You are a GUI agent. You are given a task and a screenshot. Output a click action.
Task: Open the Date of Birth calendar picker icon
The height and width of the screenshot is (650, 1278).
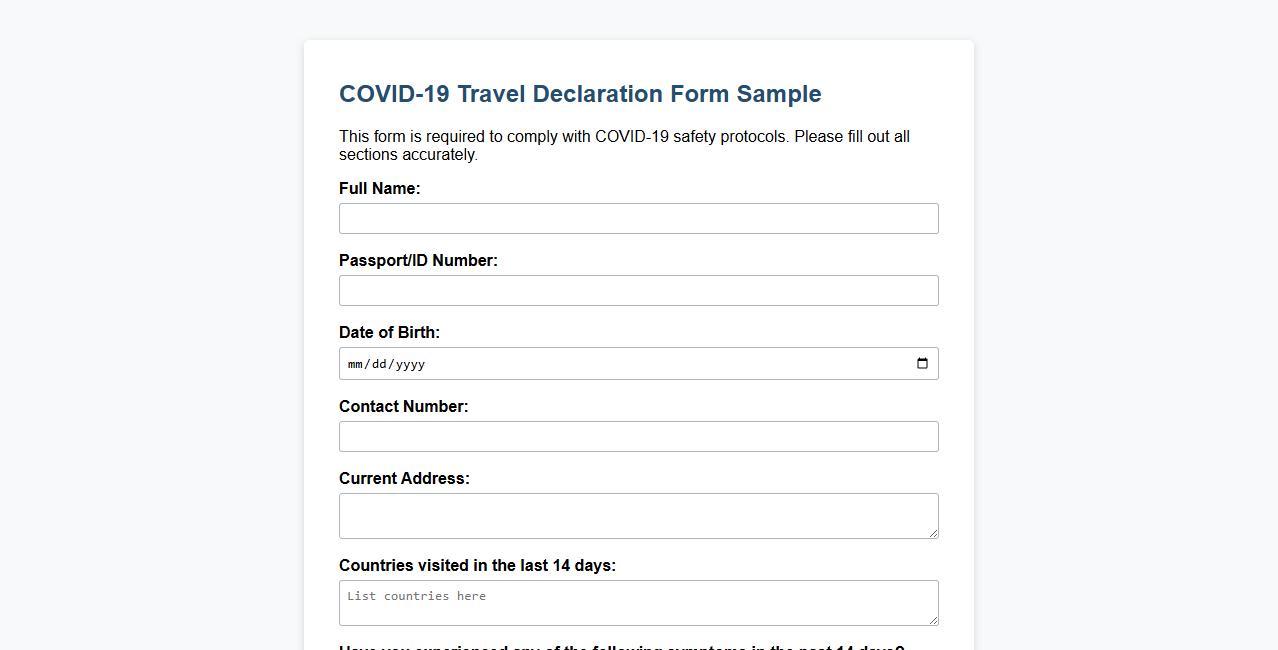[x=921, y=363]
